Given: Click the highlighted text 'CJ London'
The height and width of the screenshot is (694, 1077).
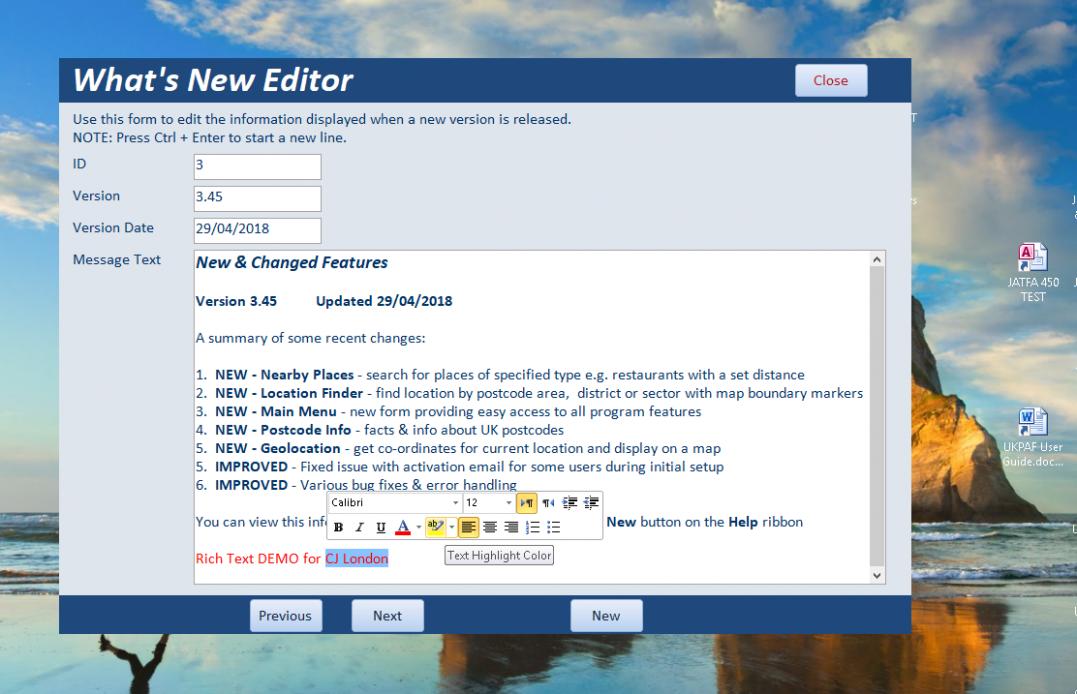Looking at the screenshot, I should (356, 559).
